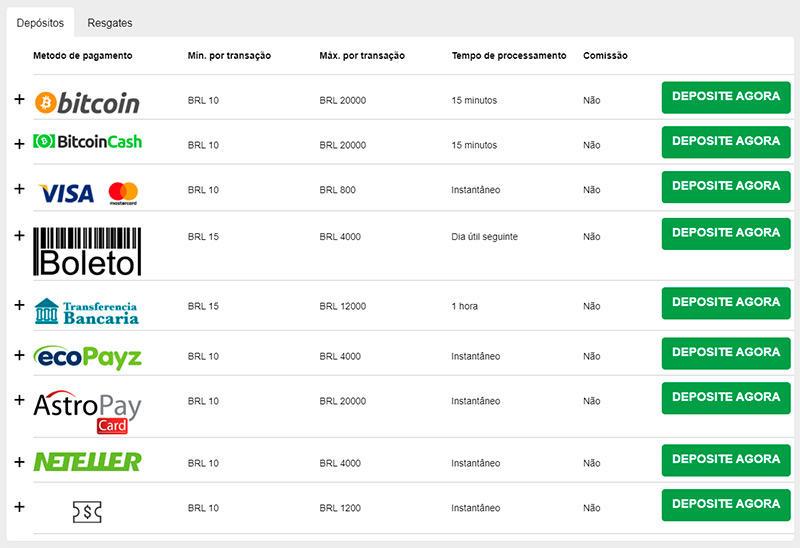This screenshot has height=548, width=800.
Task: Expand the Visa Mastercard row
Action: coord(19,189)
